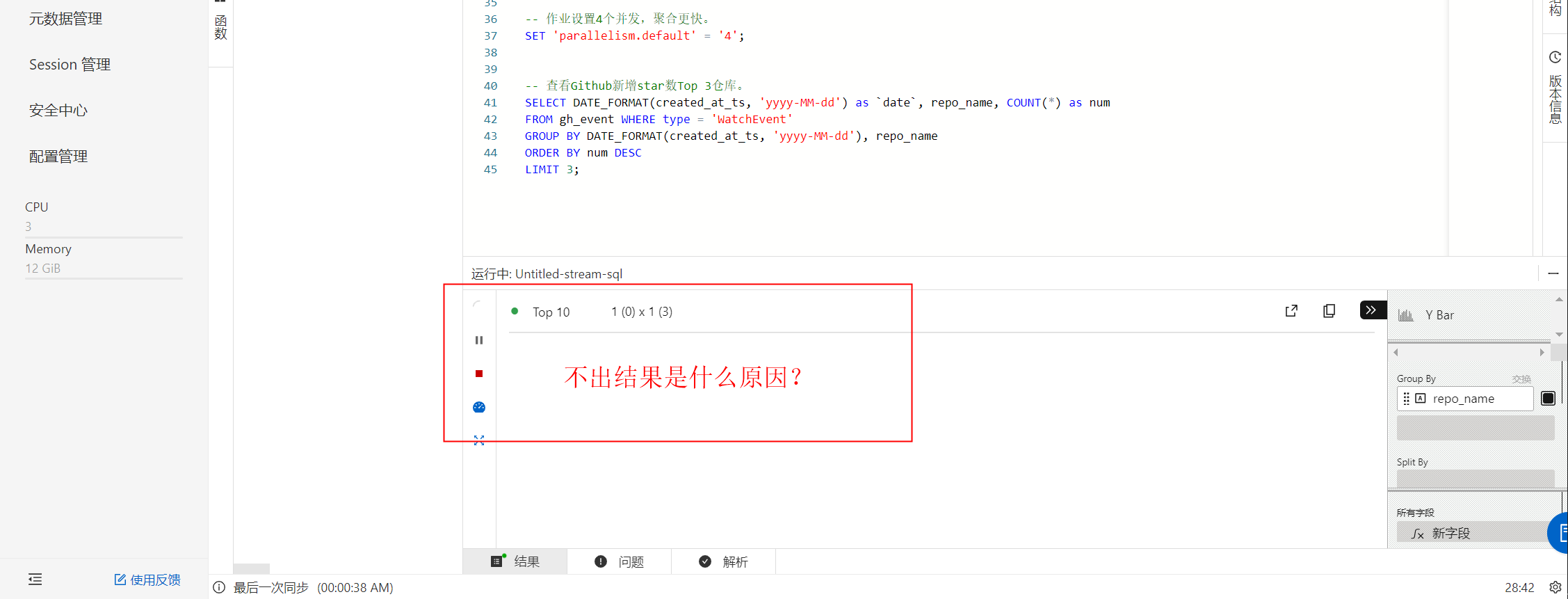Click the 1 (0) x 1 (3) dimensions text

[642, 312]
